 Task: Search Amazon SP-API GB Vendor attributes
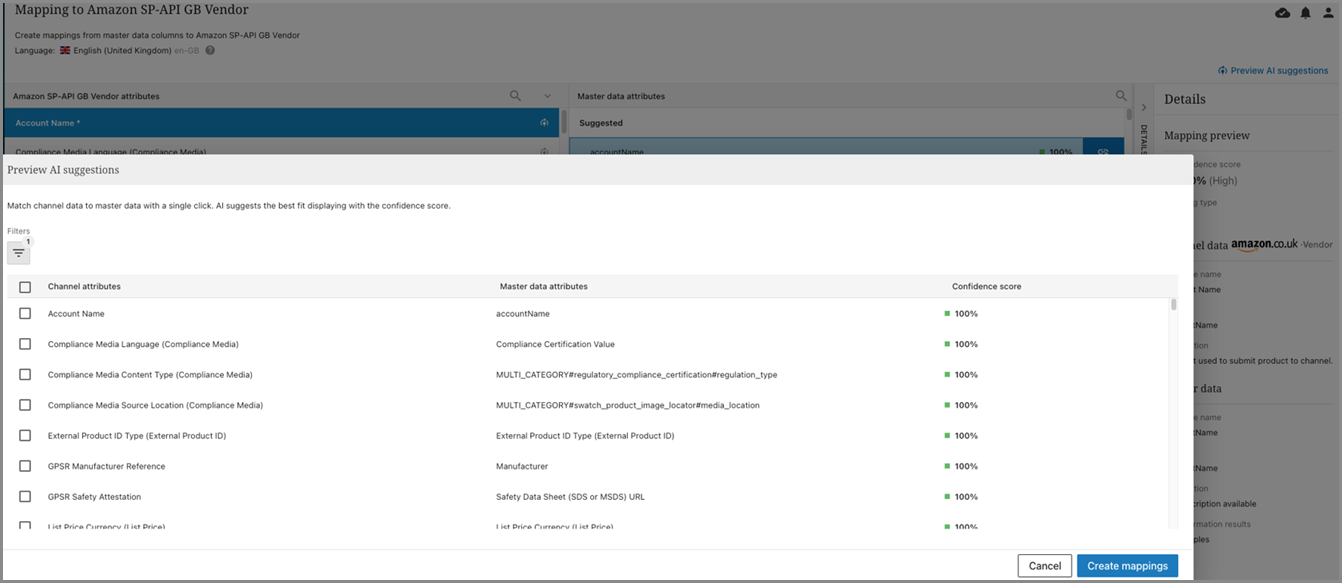click(x=515, y=96)
